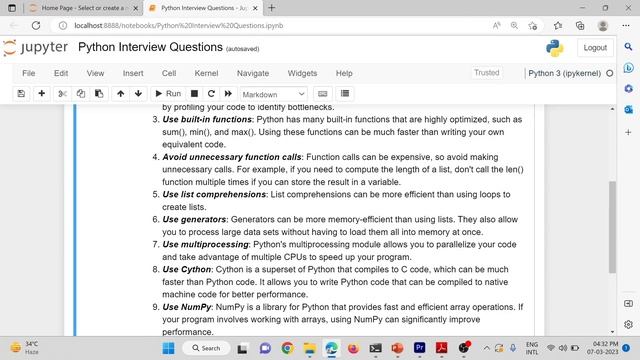The width and height of the screenshot is (640, 360).
Task: Open browser profile avatar
Action: tap(602, 25)
